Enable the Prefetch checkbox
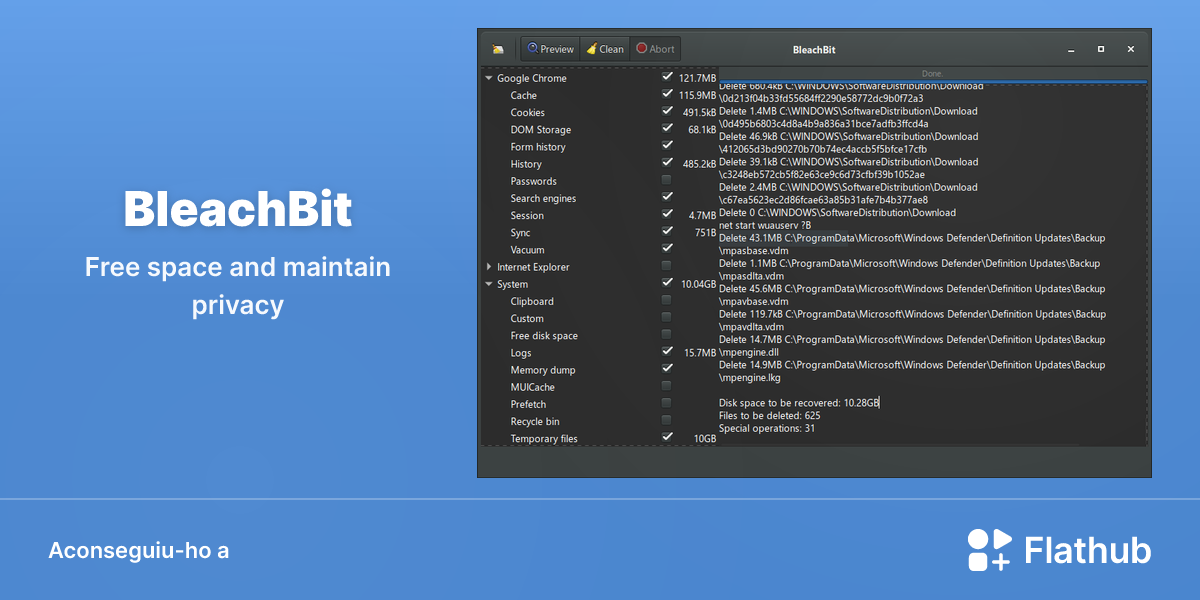 [x=667, y=403]
